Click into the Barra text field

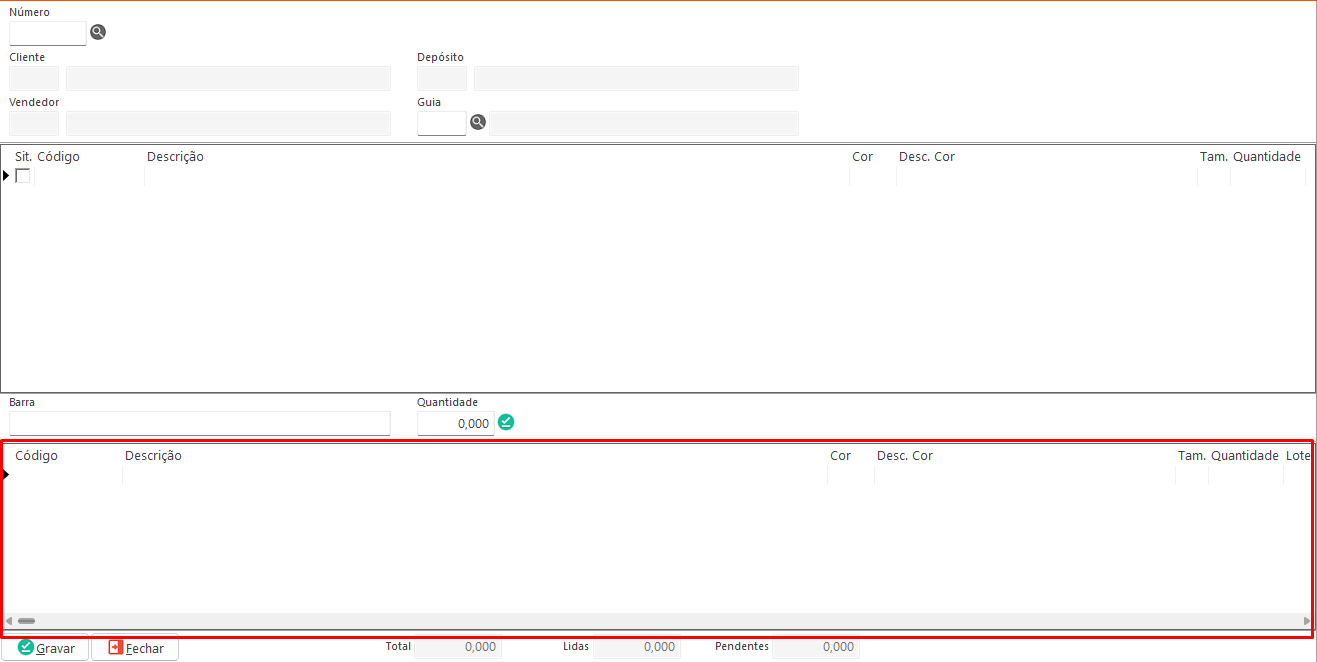point(199,423)
